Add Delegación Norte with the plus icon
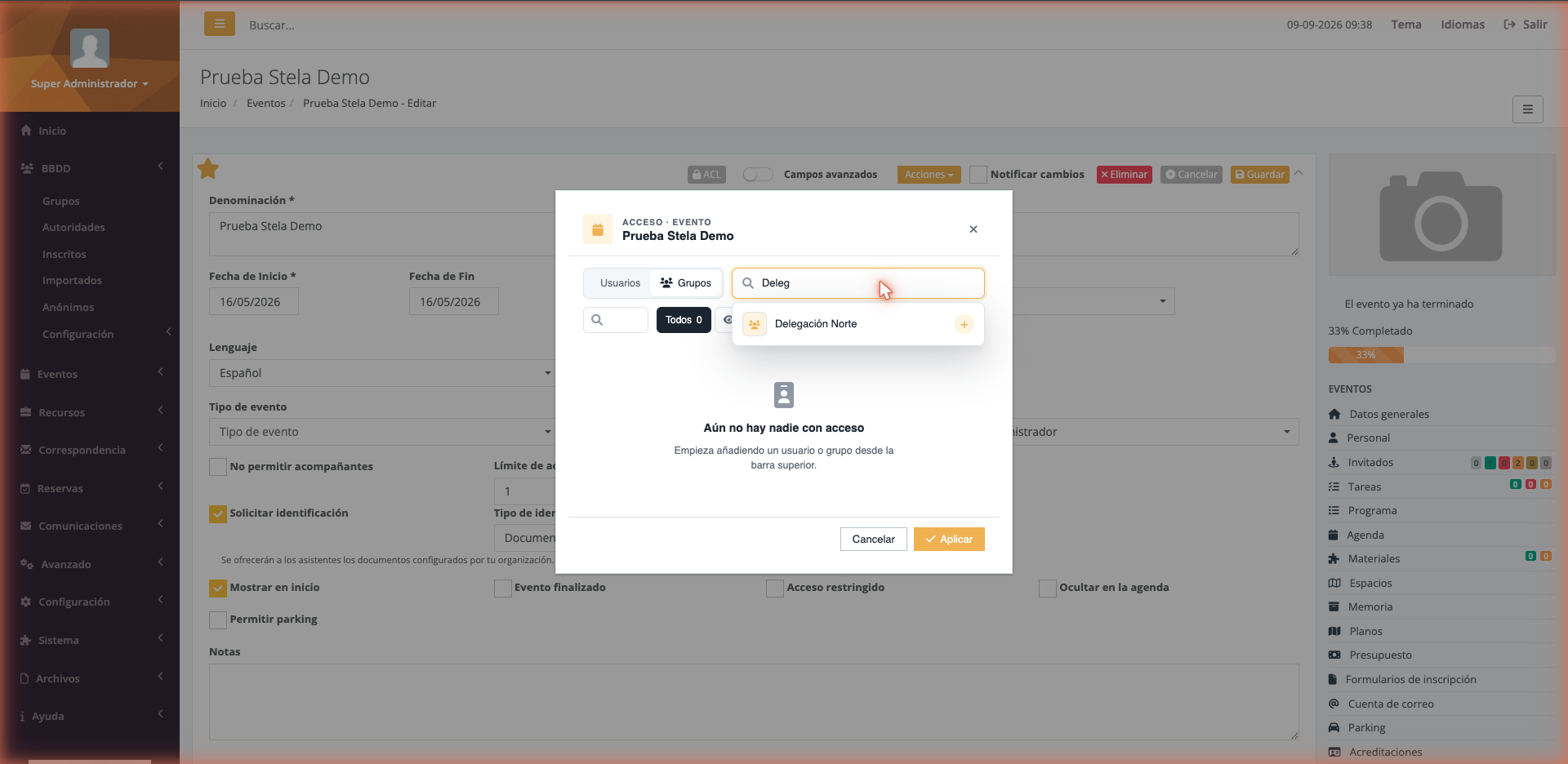Image resolution: width=1568 pixels, height=764 pixels. [964, 325]
